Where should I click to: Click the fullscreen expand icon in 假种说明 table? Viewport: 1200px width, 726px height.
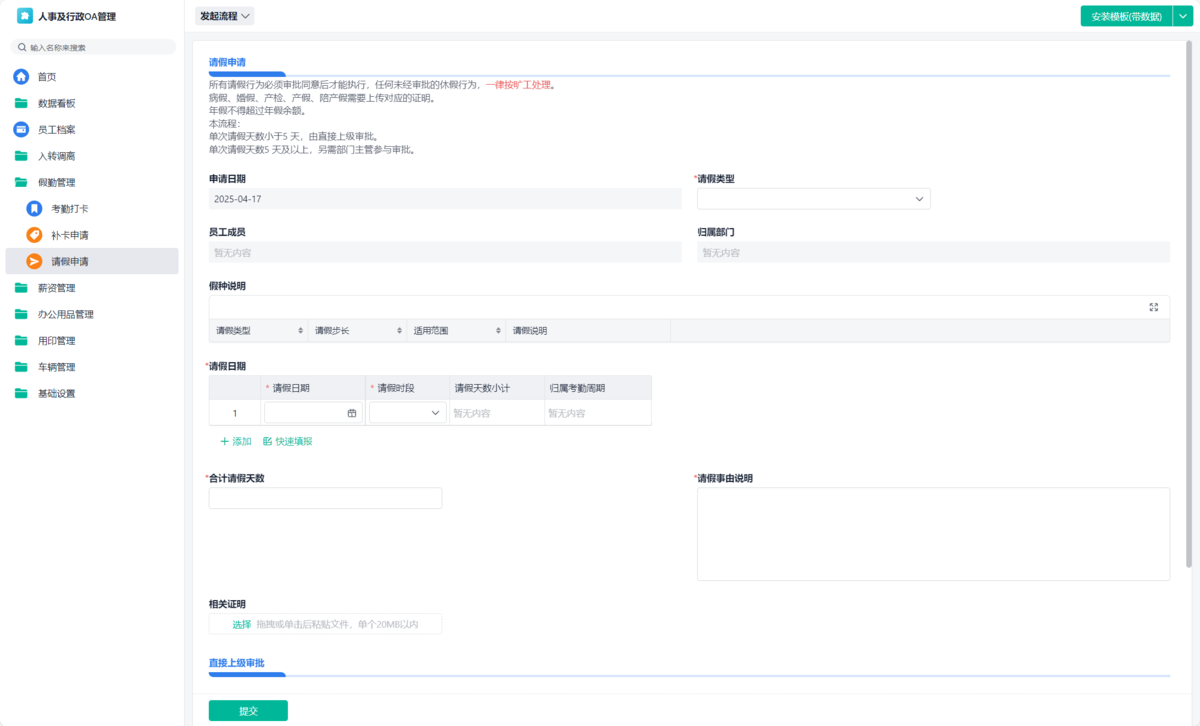click(1154, 307)
